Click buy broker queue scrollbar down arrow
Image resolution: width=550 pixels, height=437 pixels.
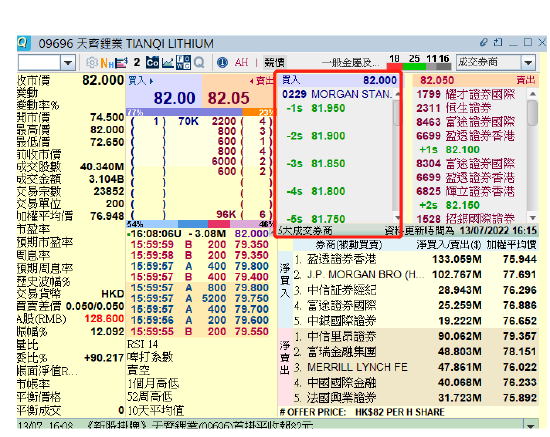pyautogui.click(x=397, y=218)
